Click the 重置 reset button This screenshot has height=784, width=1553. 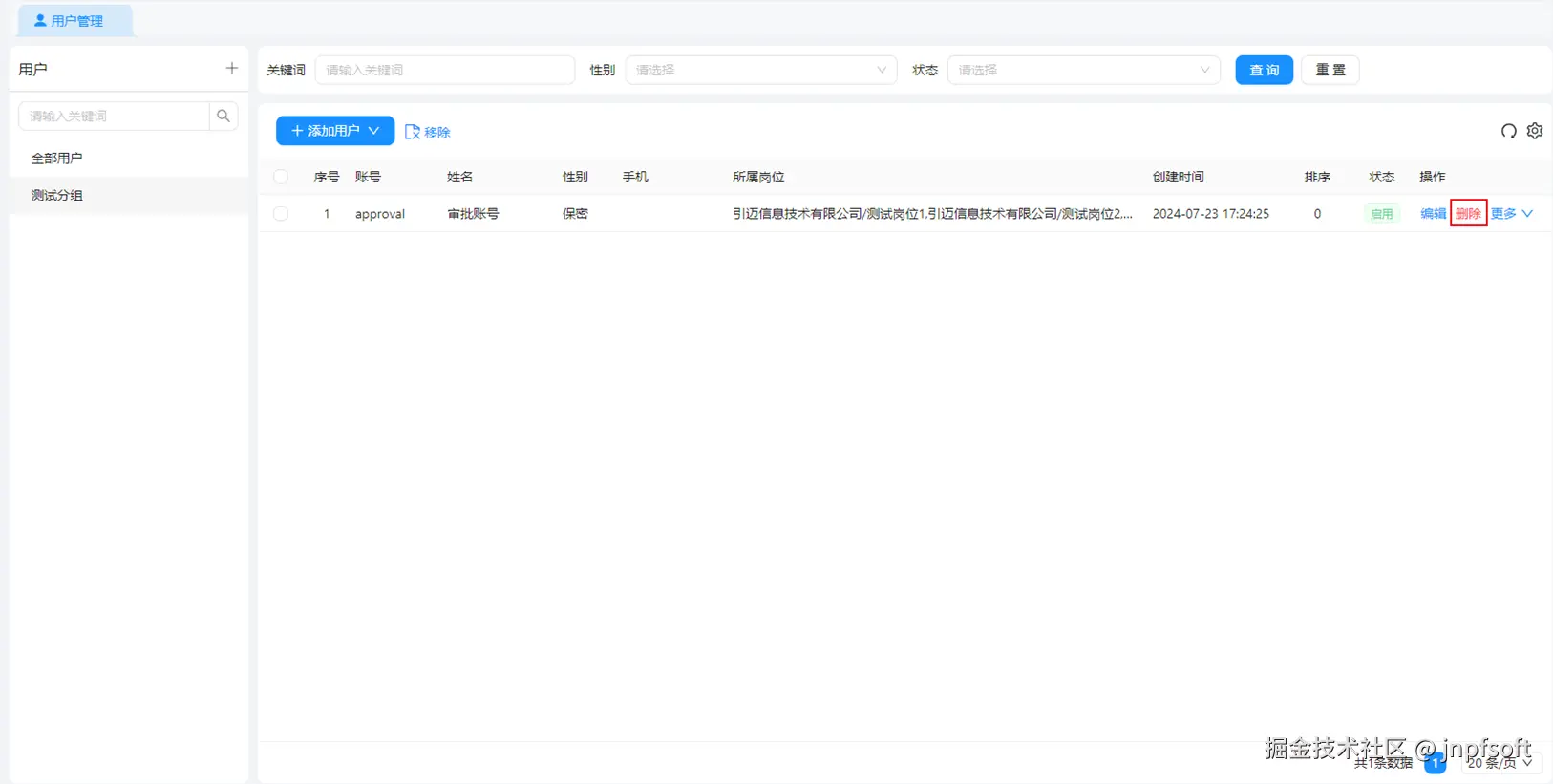tap(1330, 70)
